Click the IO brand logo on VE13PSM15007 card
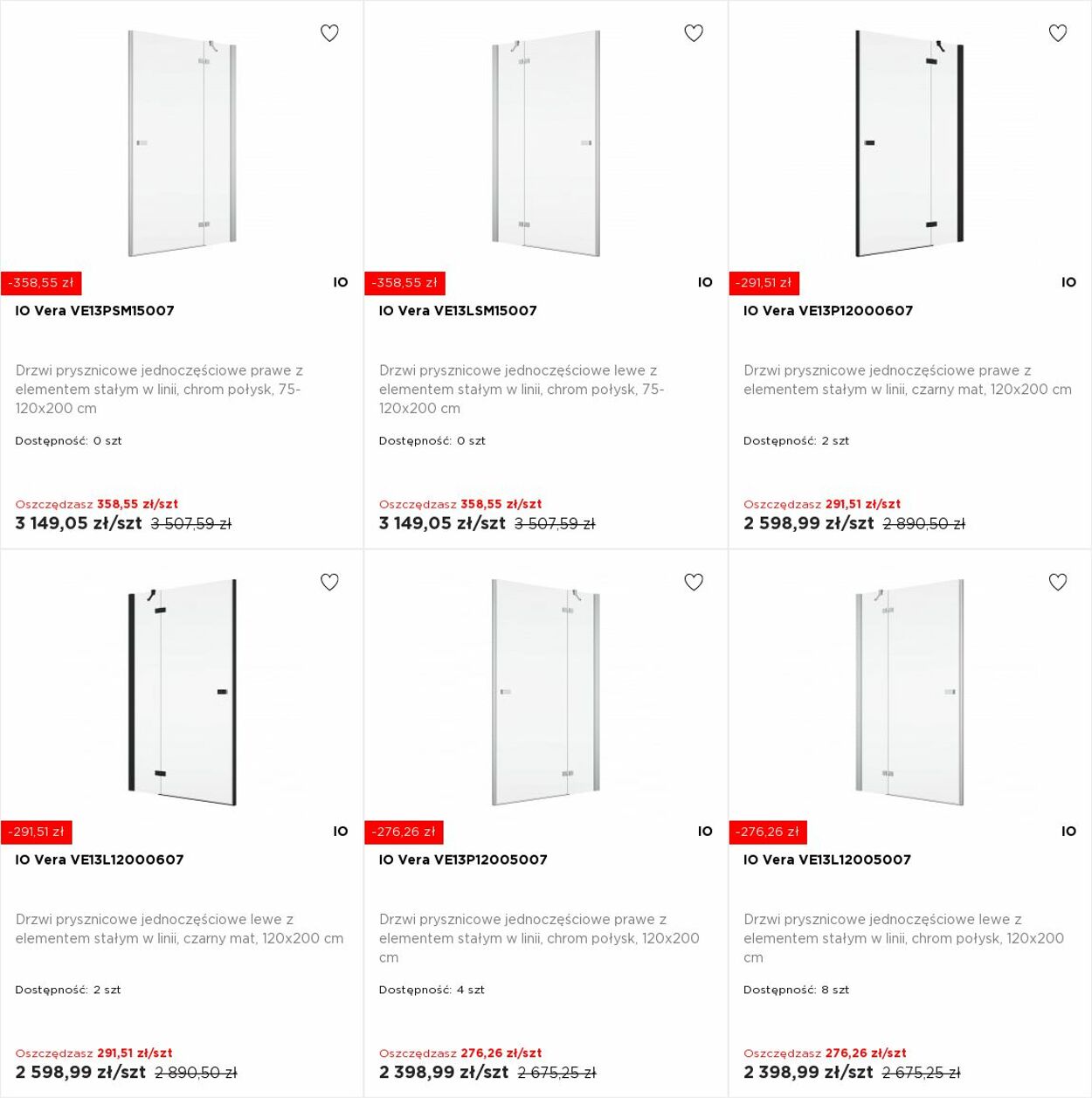Viewport: 1092px width, 1098px height. [341, 282]
